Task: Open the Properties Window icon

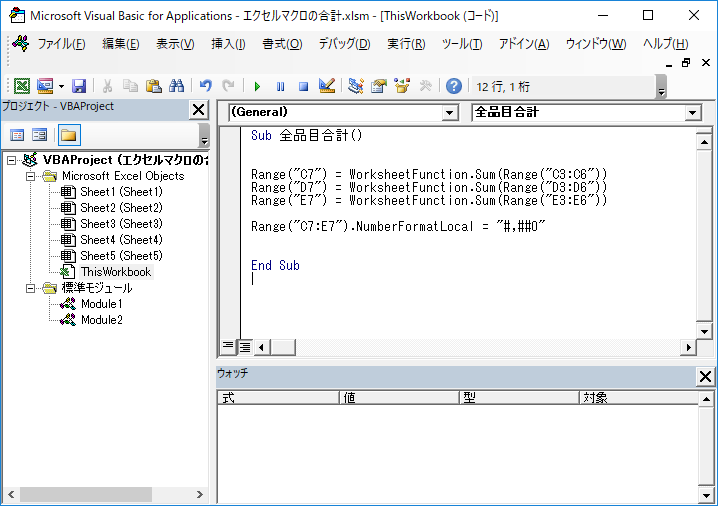Action: [379, 86]
